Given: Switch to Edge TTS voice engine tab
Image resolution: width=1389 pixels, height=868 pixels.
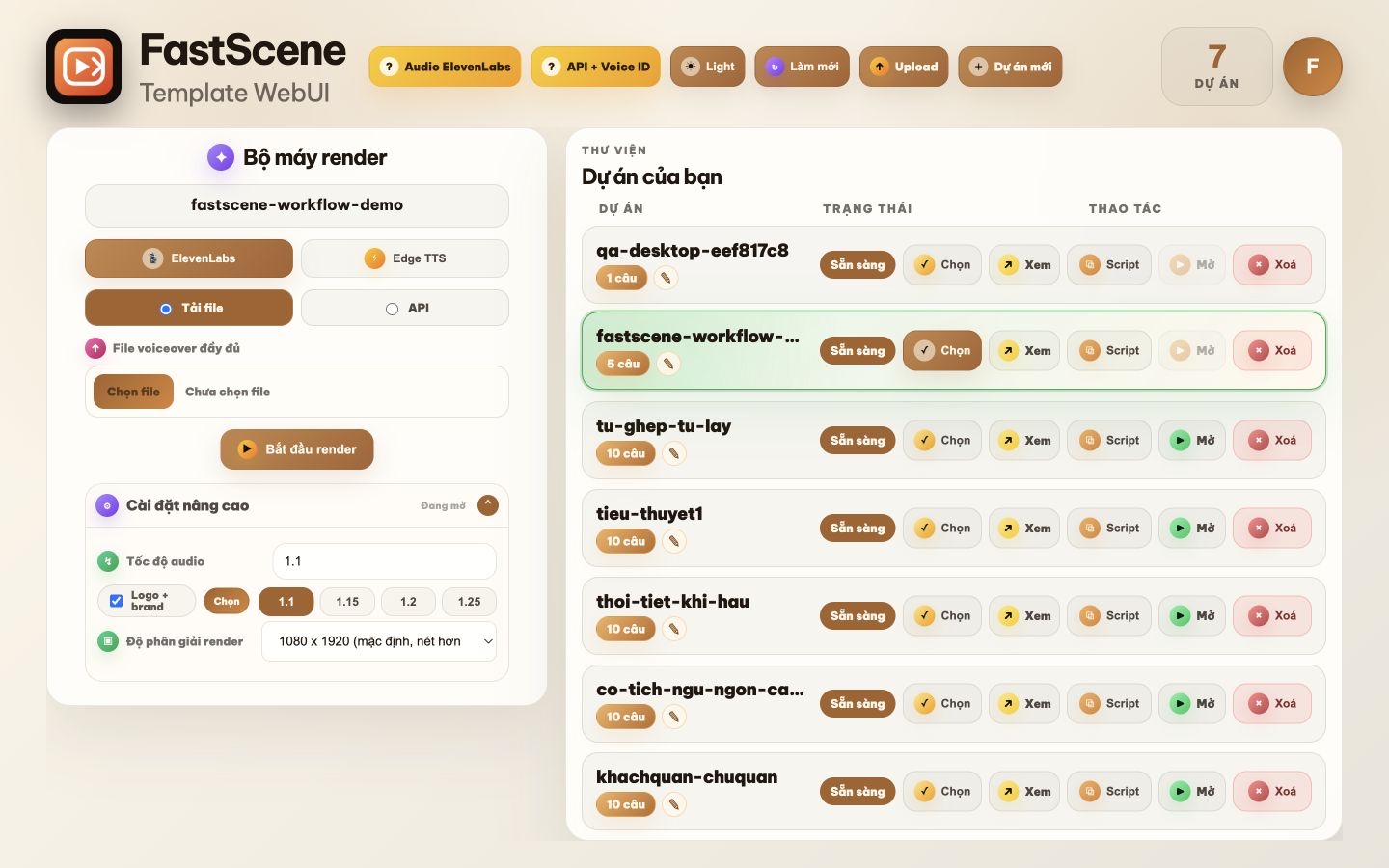Looking at the screenshot, I should point(405,258).
